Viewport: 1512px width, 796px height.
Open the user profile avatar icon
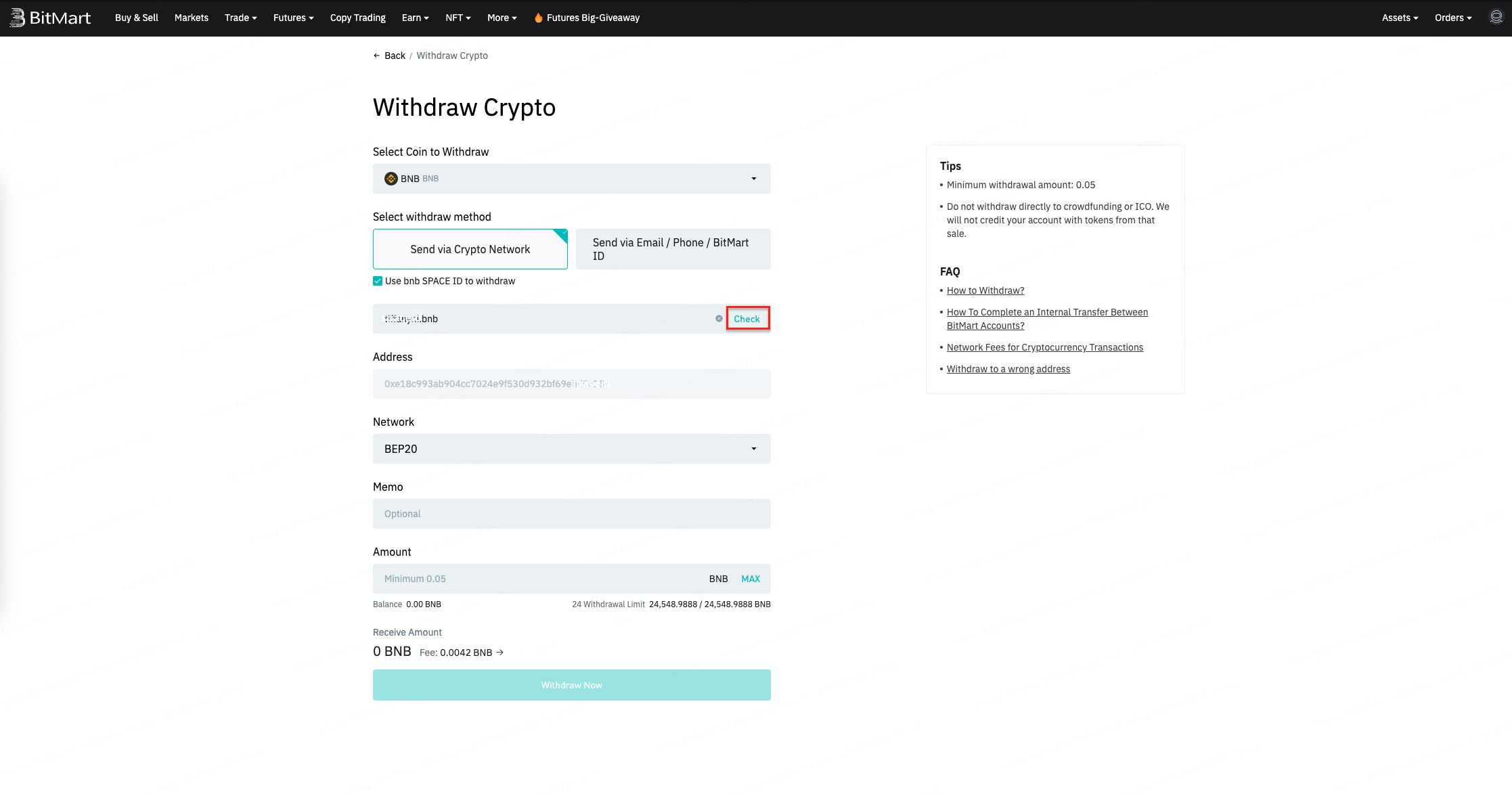click(x=1496, y=17)
